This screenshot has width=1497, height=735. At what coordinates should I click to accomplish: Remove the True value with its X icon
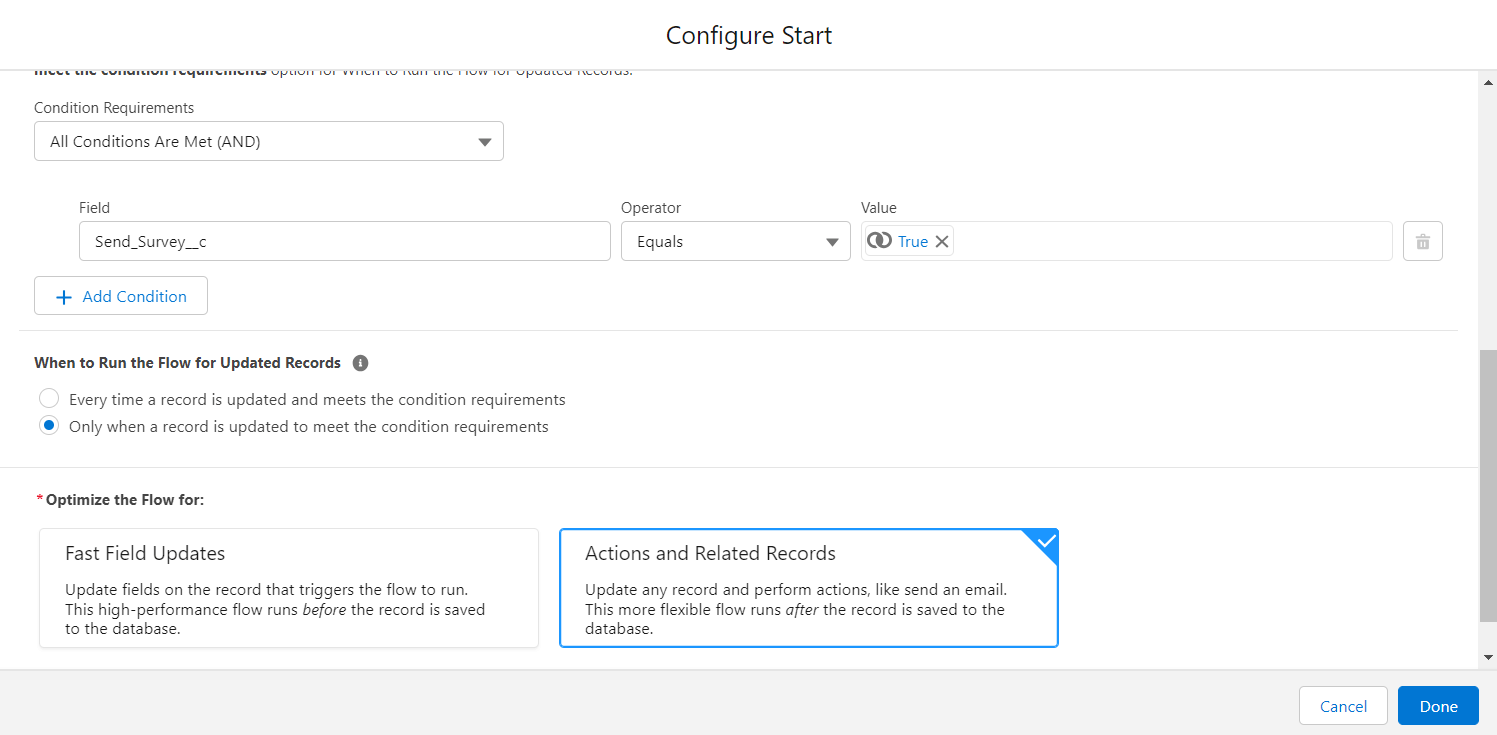940,240
